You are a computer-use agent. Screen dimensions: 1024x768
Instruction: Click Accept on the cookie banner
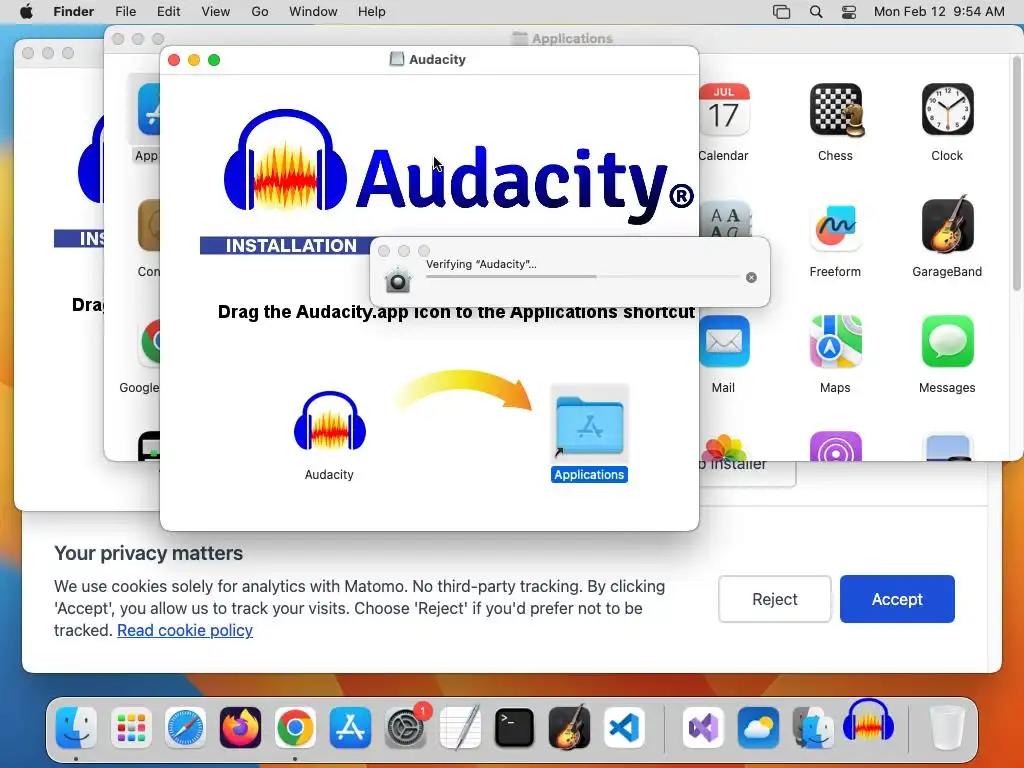point(897,599)
